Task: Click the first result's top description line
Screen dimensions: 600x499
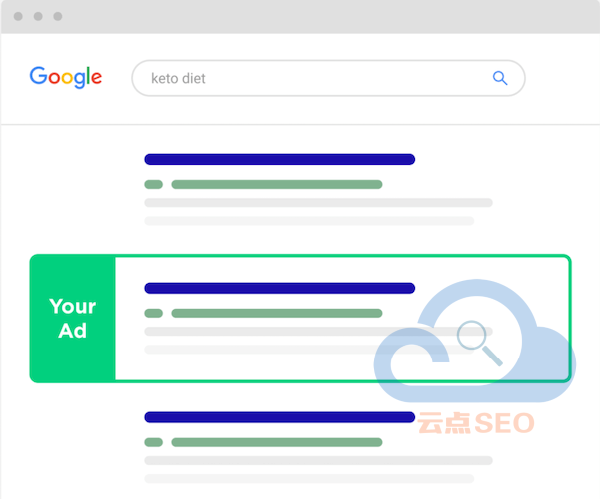Action: [318, 203]
